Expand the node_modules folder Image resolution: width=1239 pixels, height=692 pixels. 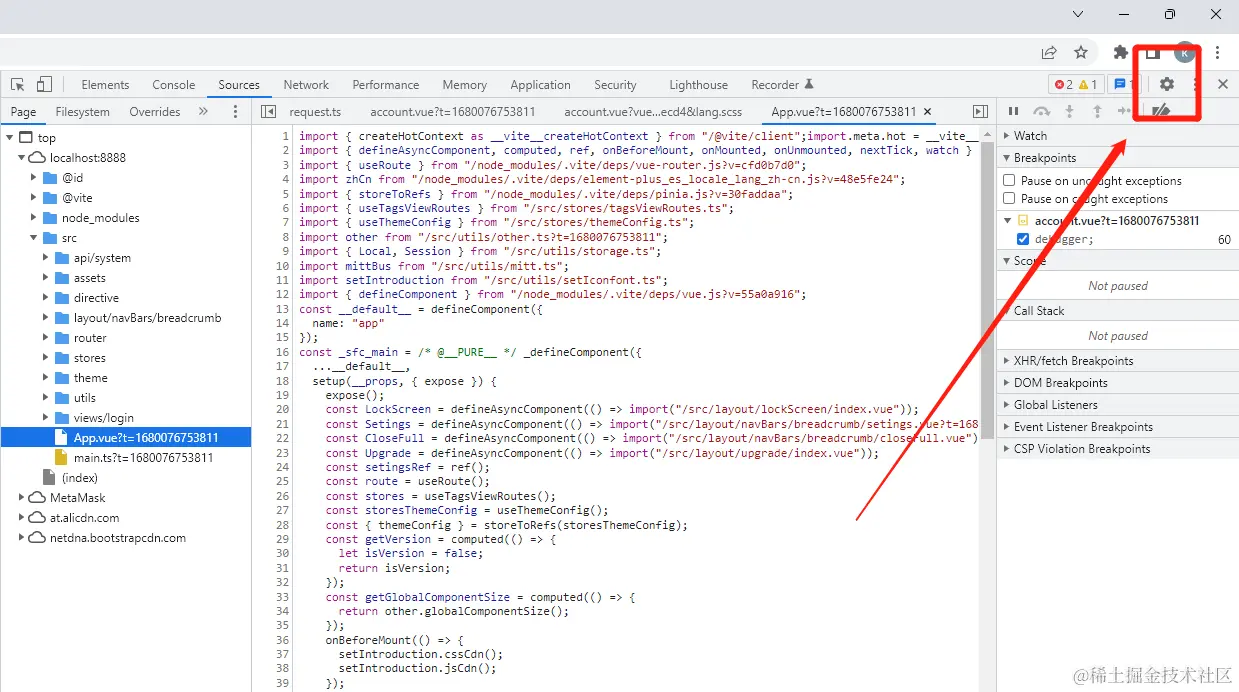click(x=34, y=218)
